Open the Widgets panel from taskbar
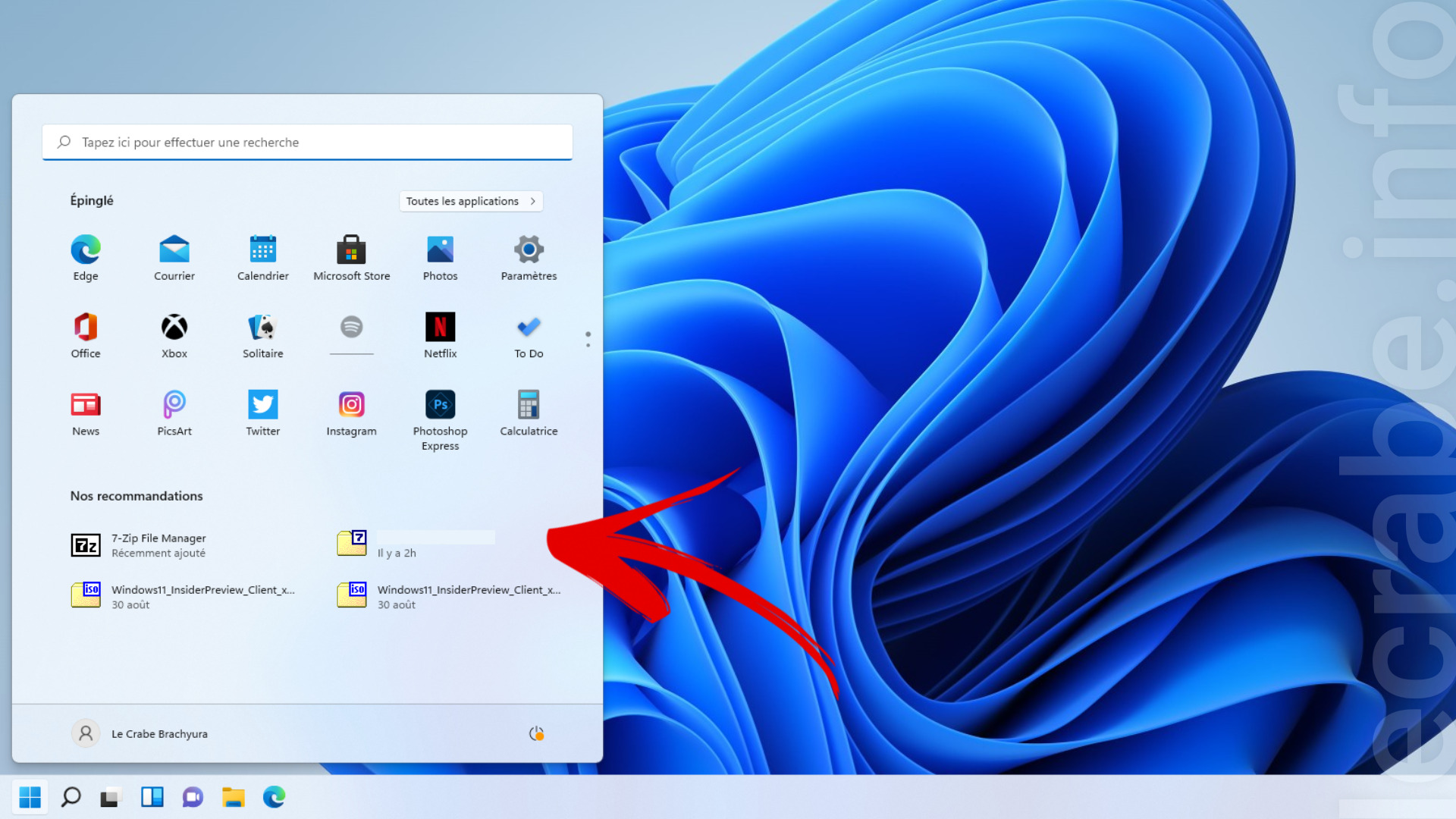Screen dimensions: 1456x819 152,797
